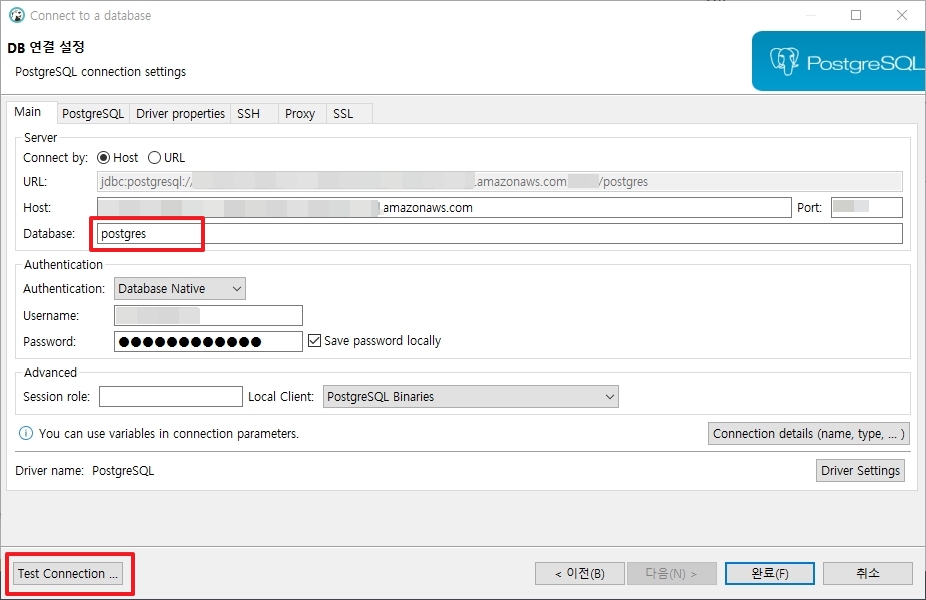This screenshot has width=926, height=600.
Task: Click the 취소 cancel button
Action: pos(868,573)
